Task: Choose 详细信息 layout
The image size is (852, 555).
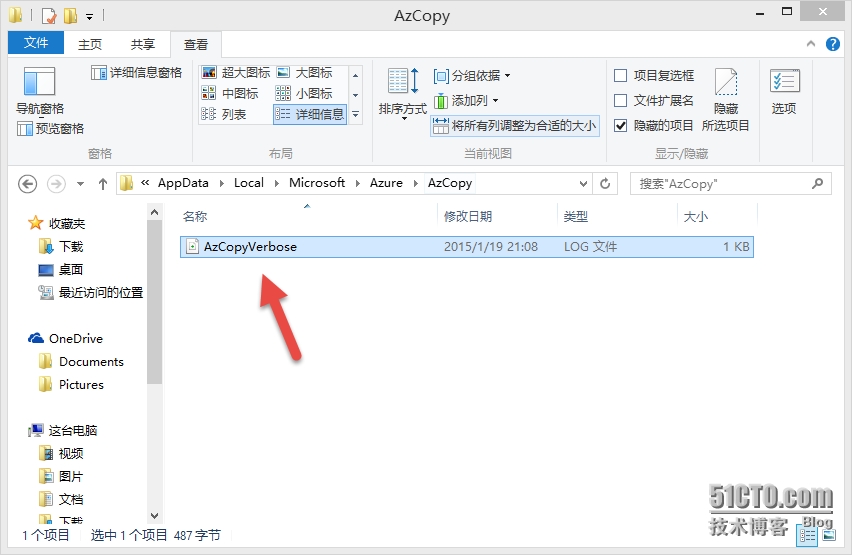Action: coord(310,114)
